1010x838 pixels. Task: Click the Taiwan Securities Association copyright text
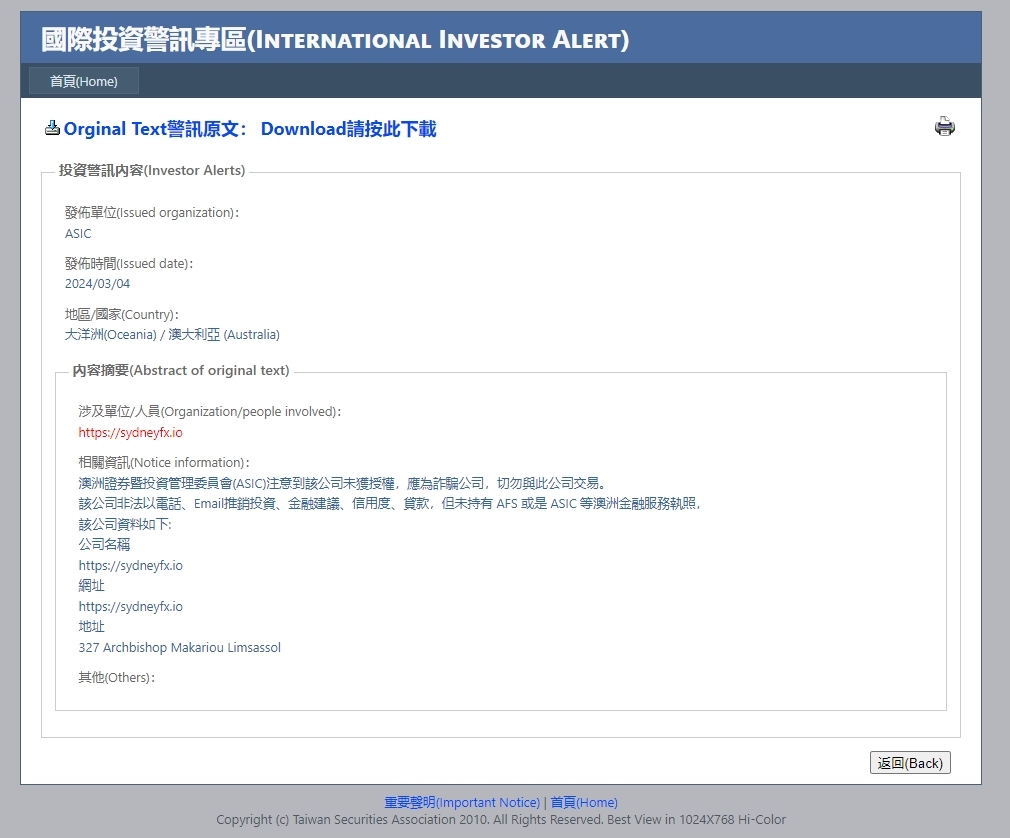pyautogui.click(x=500, y=820)
